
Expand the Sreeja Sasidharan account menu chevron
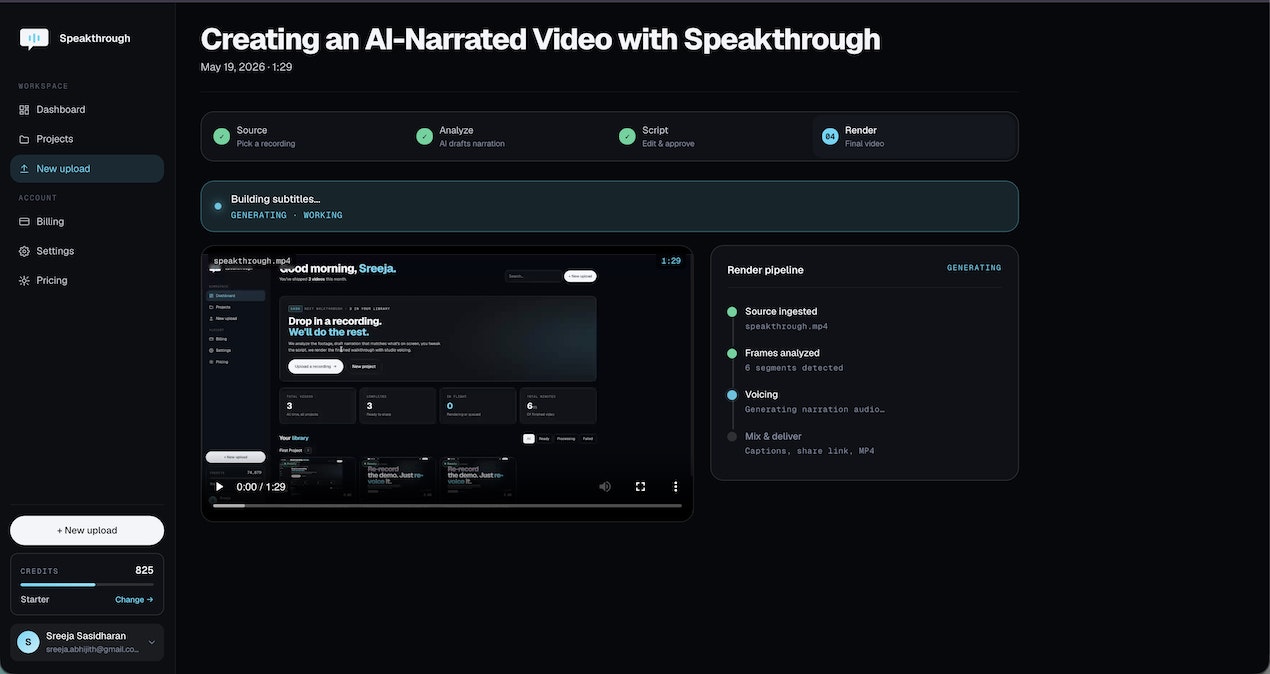click(152, 642)
